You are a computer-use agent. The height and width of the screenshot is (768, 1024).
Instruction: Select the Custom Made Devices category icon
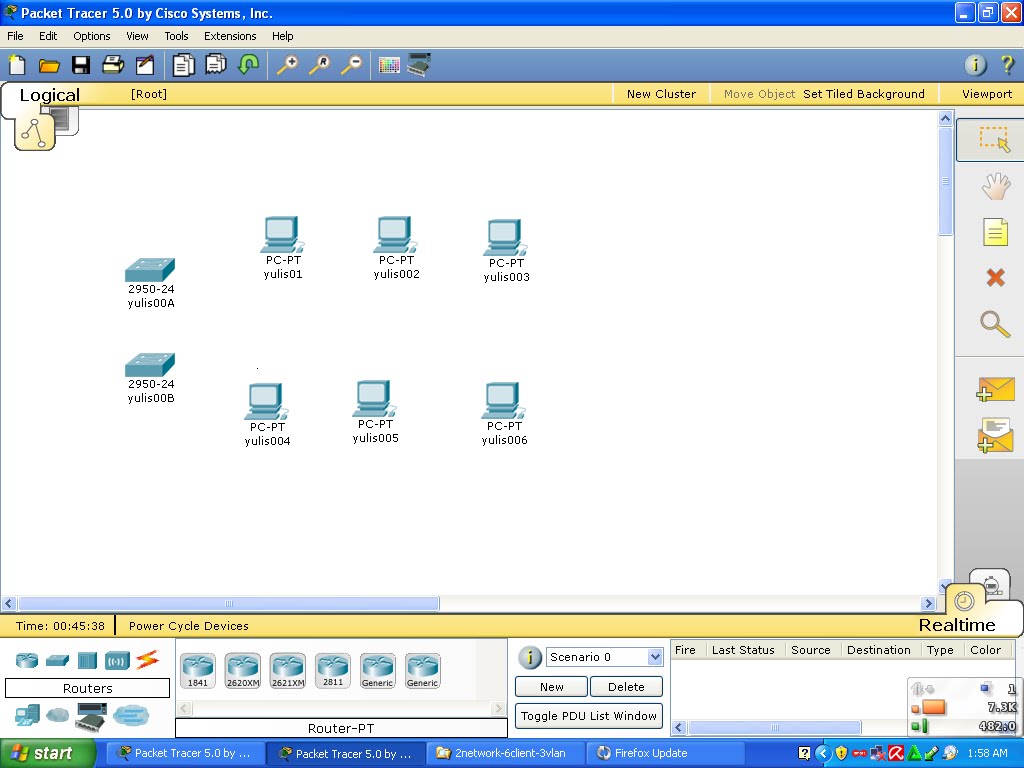pyautogui.click(x=91, y=716)
